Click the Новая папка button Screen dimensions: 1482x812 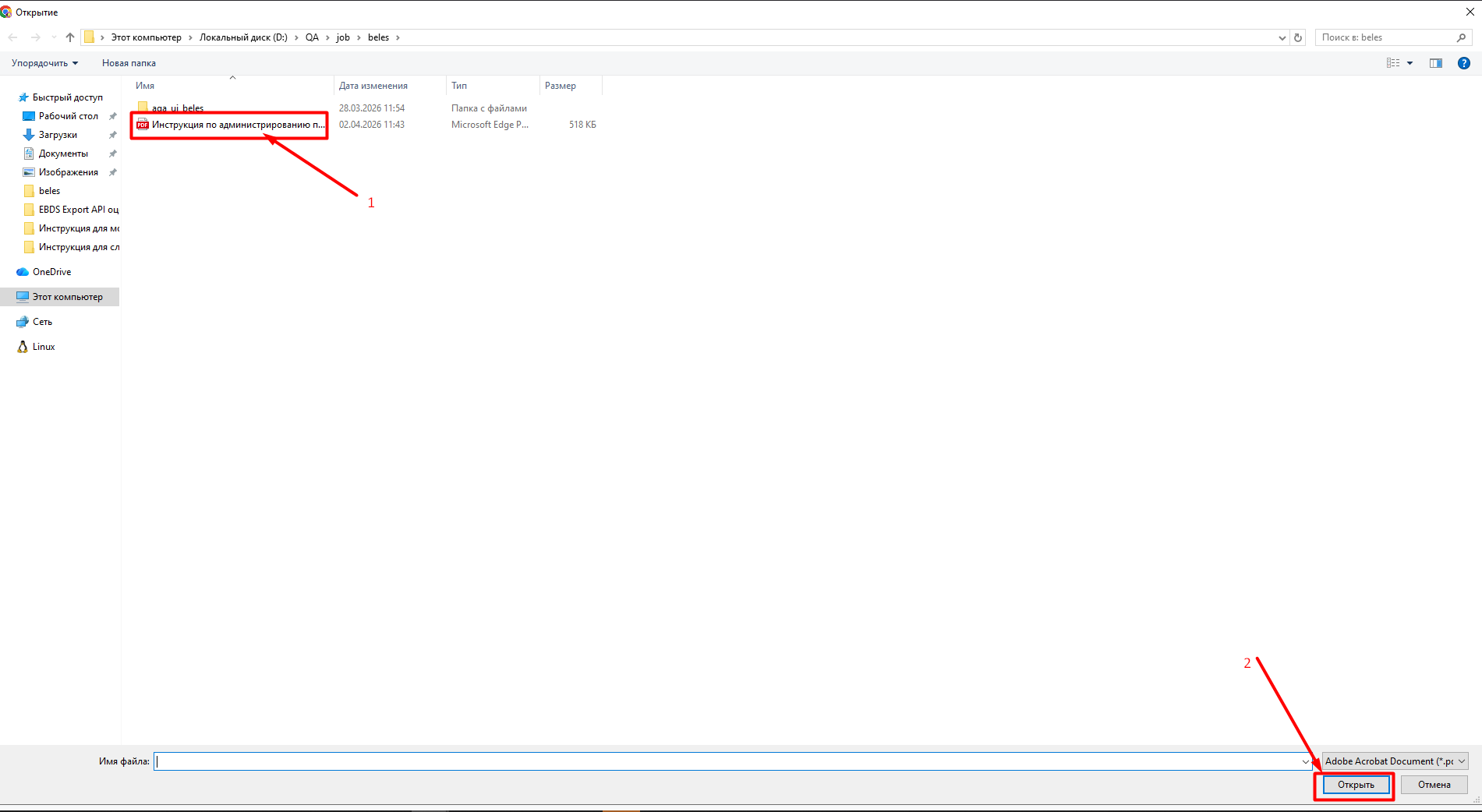point(129,63)
